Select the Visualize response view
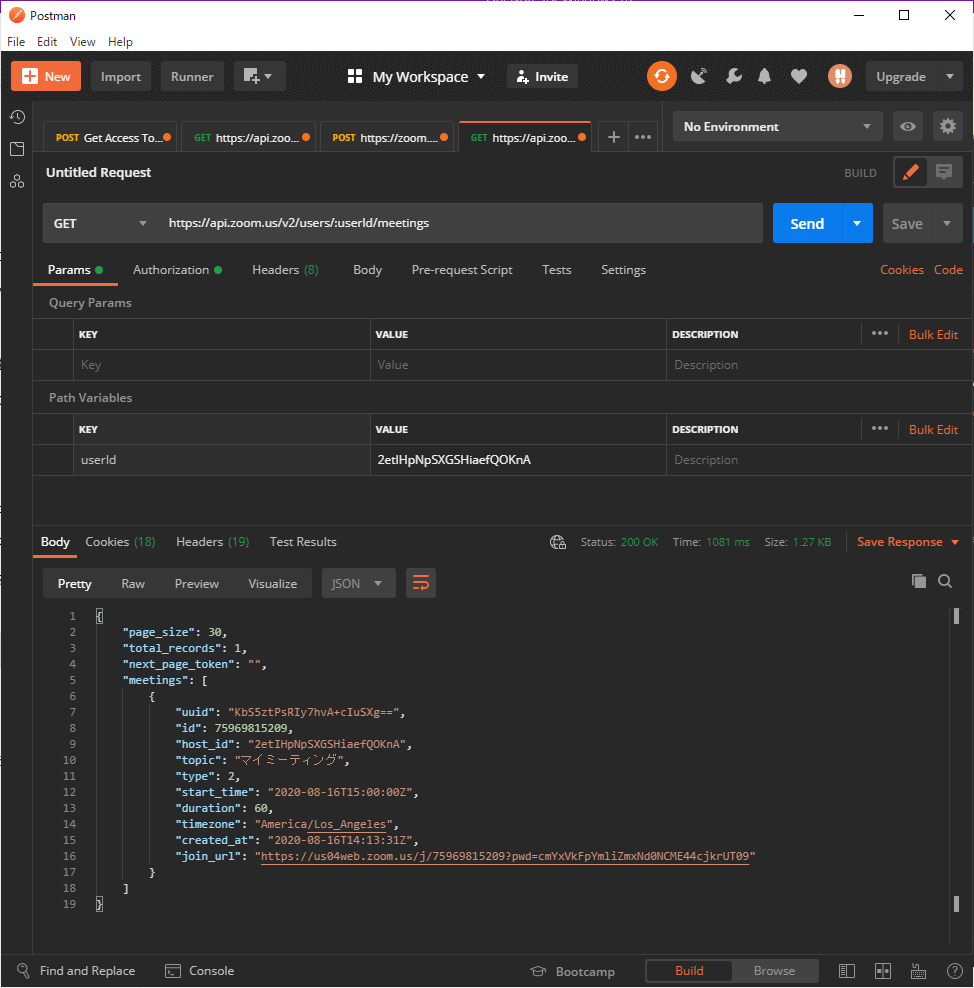Image resolution: width=974 pixels, height=988 pixels. [x=272, y=583]
